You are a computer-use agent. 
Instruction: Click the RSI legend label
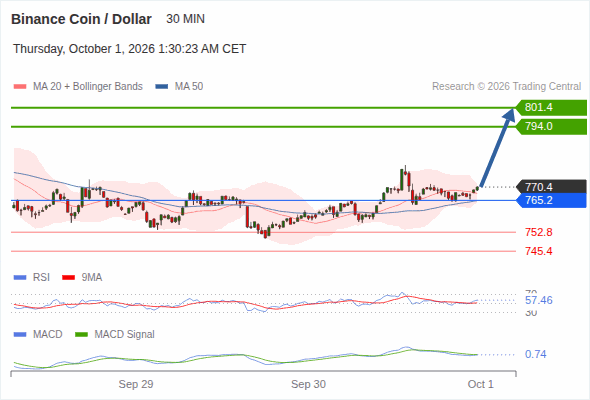[41, 278]
